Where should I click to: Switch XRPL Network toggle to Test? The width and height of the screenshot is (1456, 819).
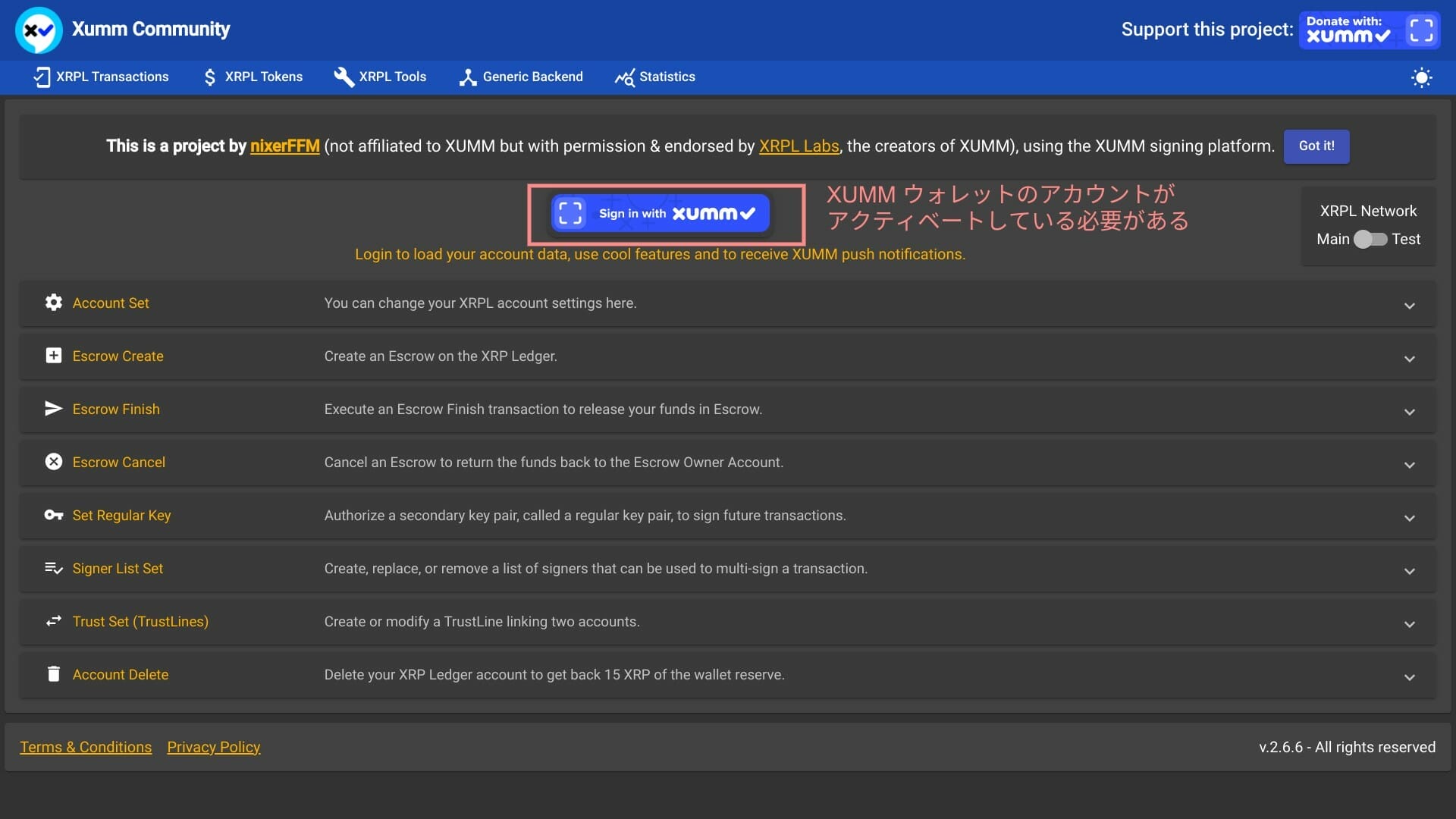tap(1370, 239)
